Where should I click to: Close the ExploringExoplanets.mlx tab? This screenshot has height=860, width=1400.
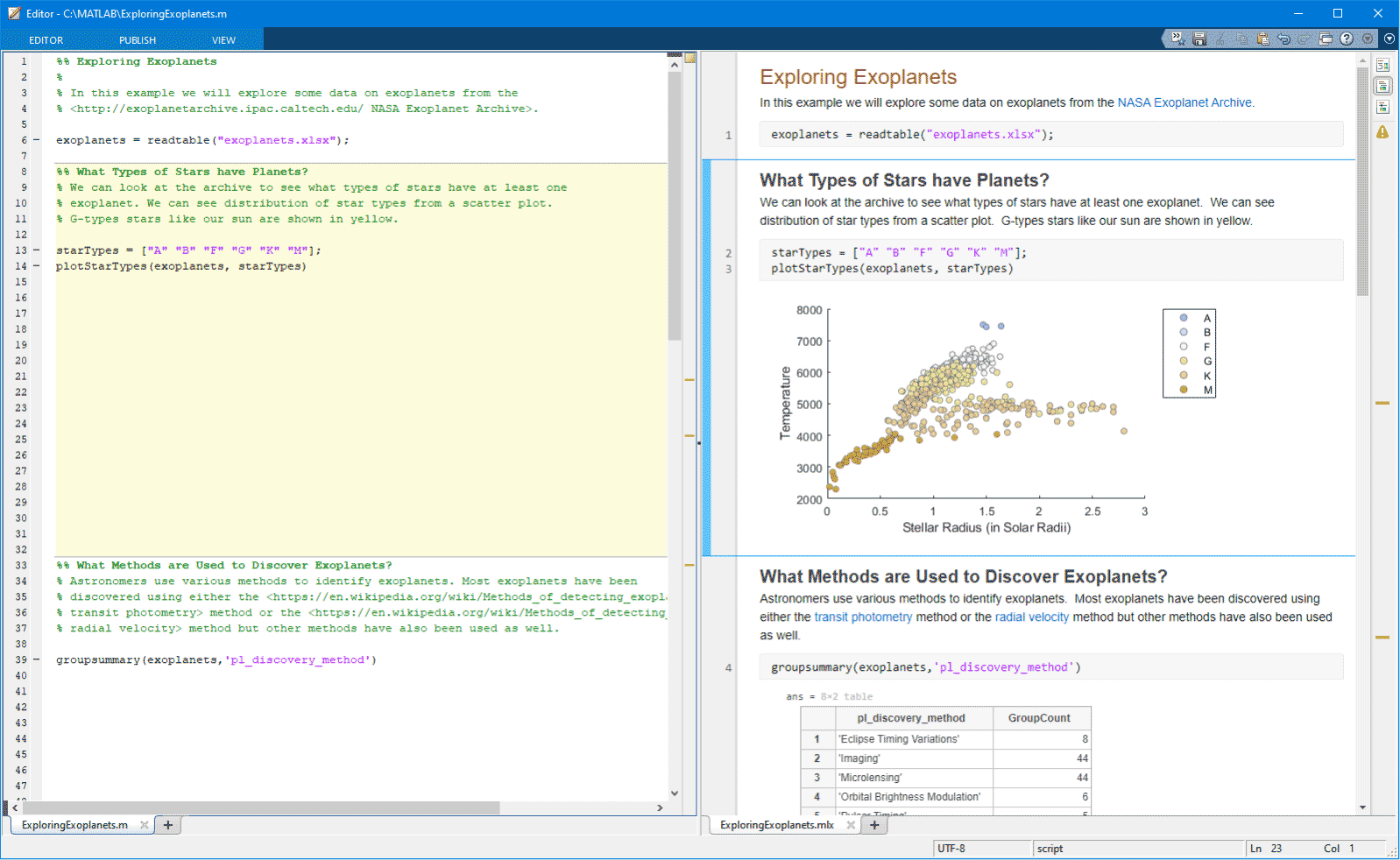[x=851, y=825]
